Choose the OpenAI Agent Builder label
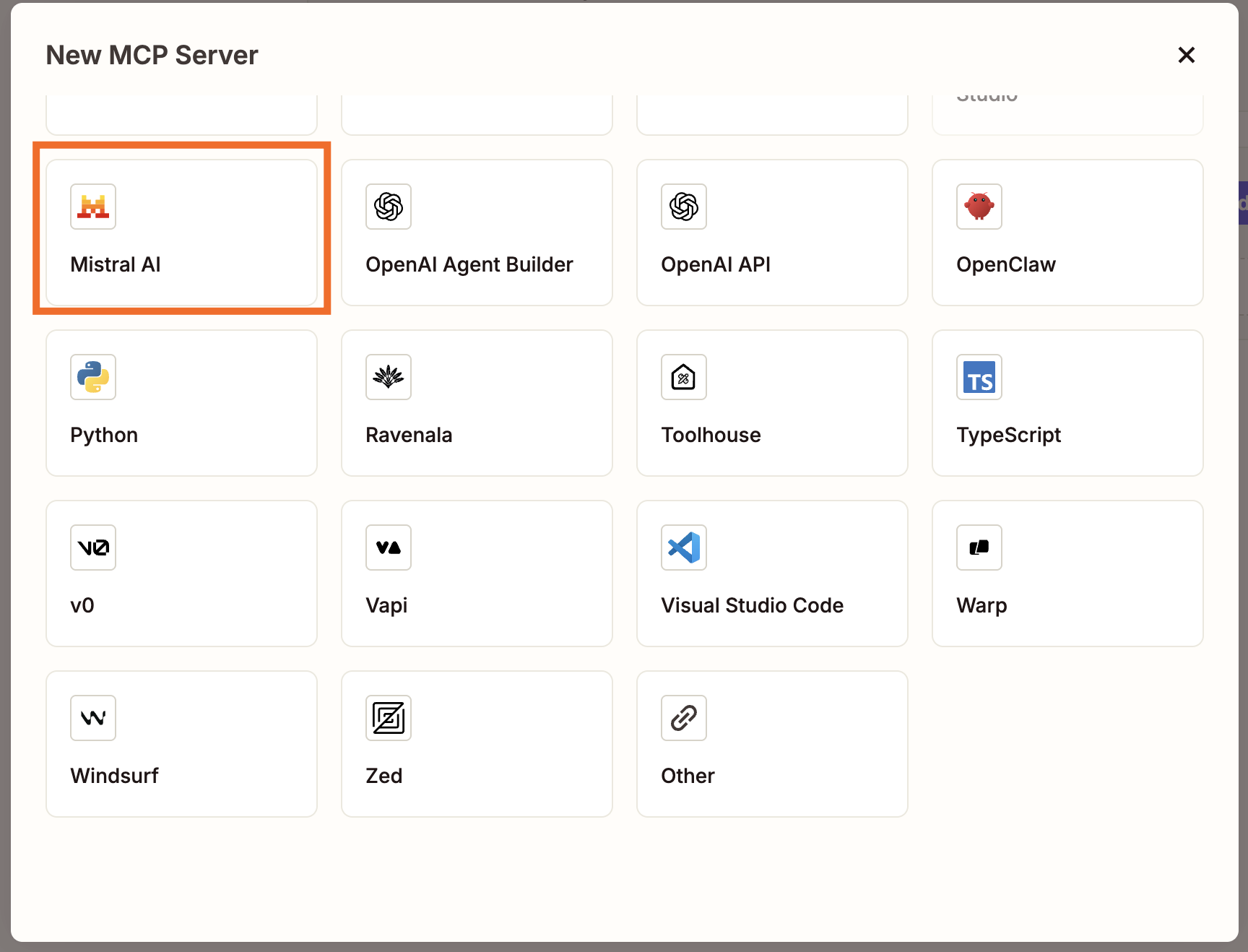This screenshot has height=952, width=1248. pos(469,265)
